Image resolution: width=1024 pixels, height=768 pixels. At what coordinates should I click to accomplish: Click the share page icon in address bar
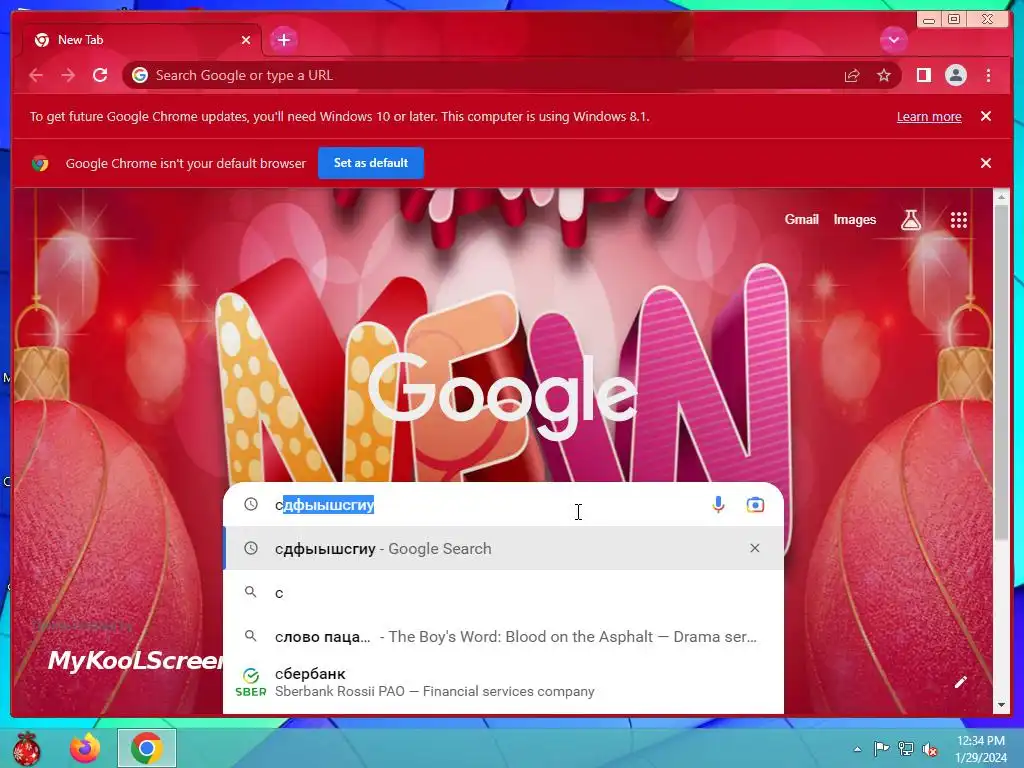click(852, 76)
